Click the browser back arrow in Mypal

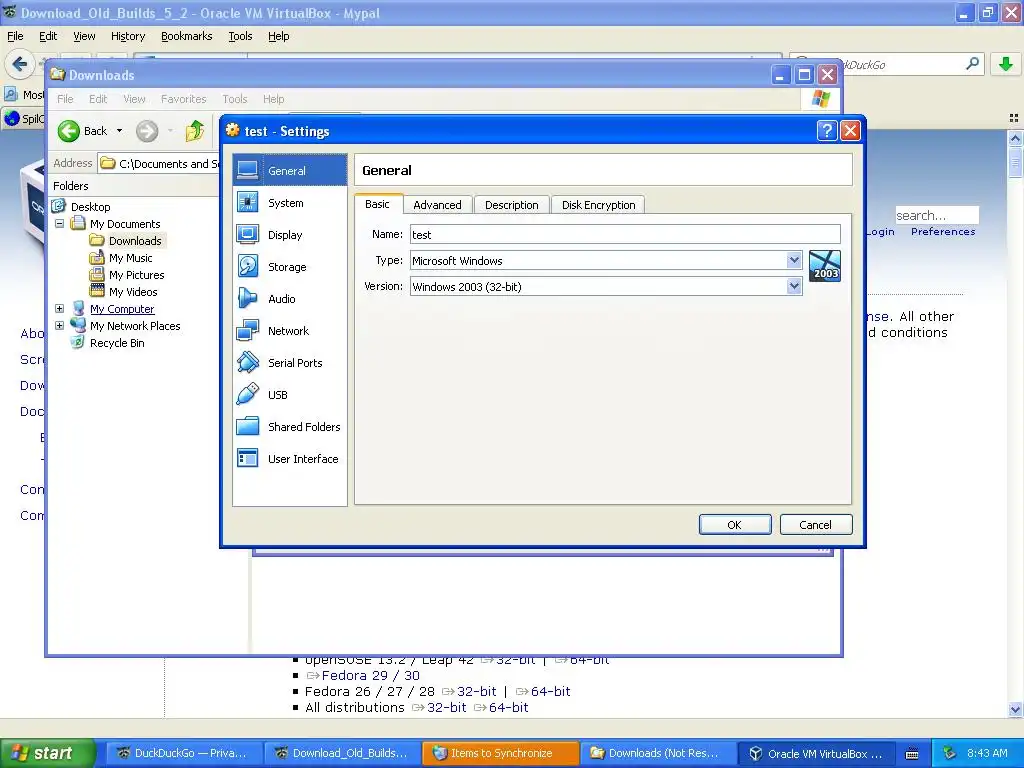point(19,64)
